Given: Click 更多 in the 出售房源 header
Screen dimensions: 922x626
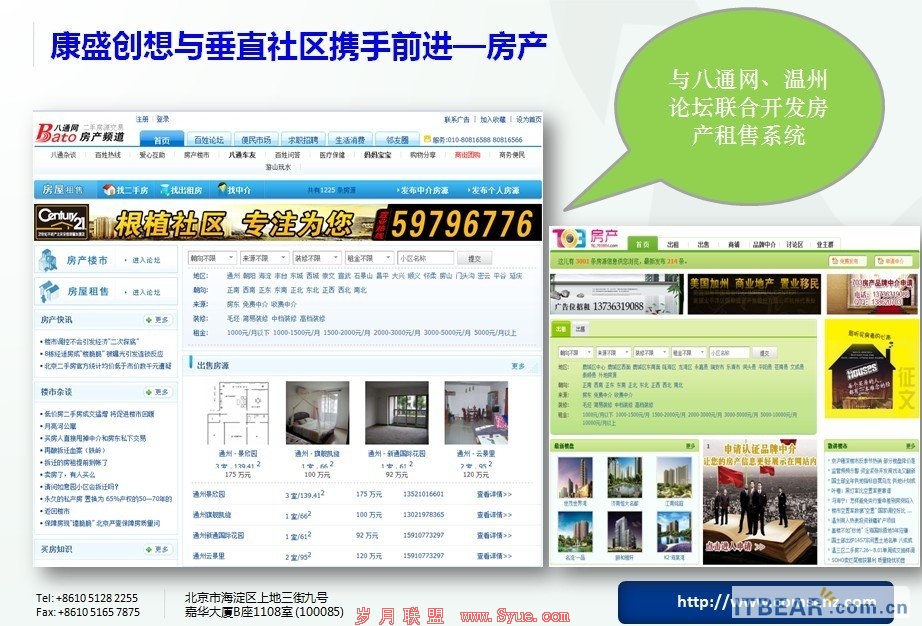Looking at the screenshot, I should click(518, 366).
